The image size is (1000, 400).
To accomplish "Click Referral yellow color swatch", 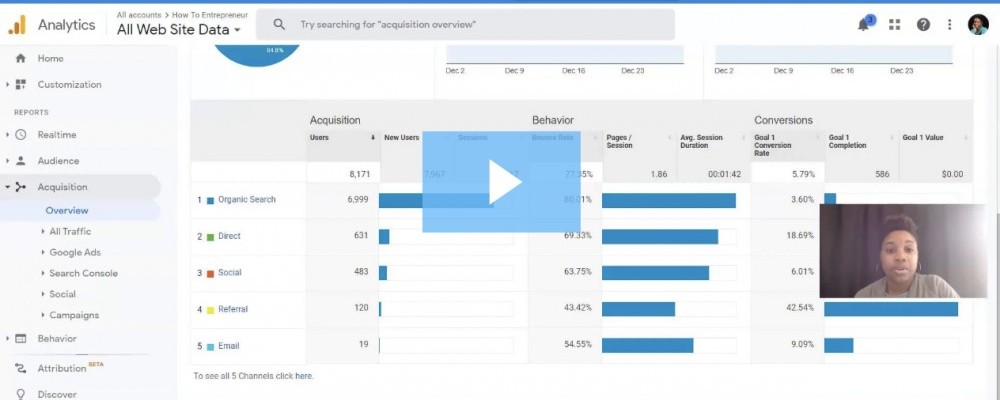I will coord(210,310).
